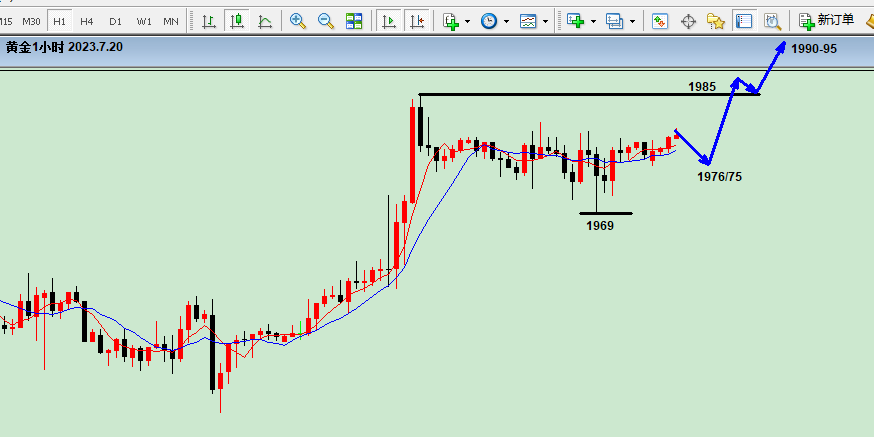Expand the indicators dropdown arrow
The image size is (874, 437).
tap(467, 22)
